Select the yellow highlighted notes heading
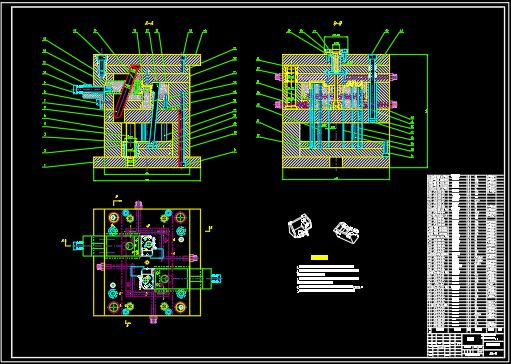 [x=319, y=257]
